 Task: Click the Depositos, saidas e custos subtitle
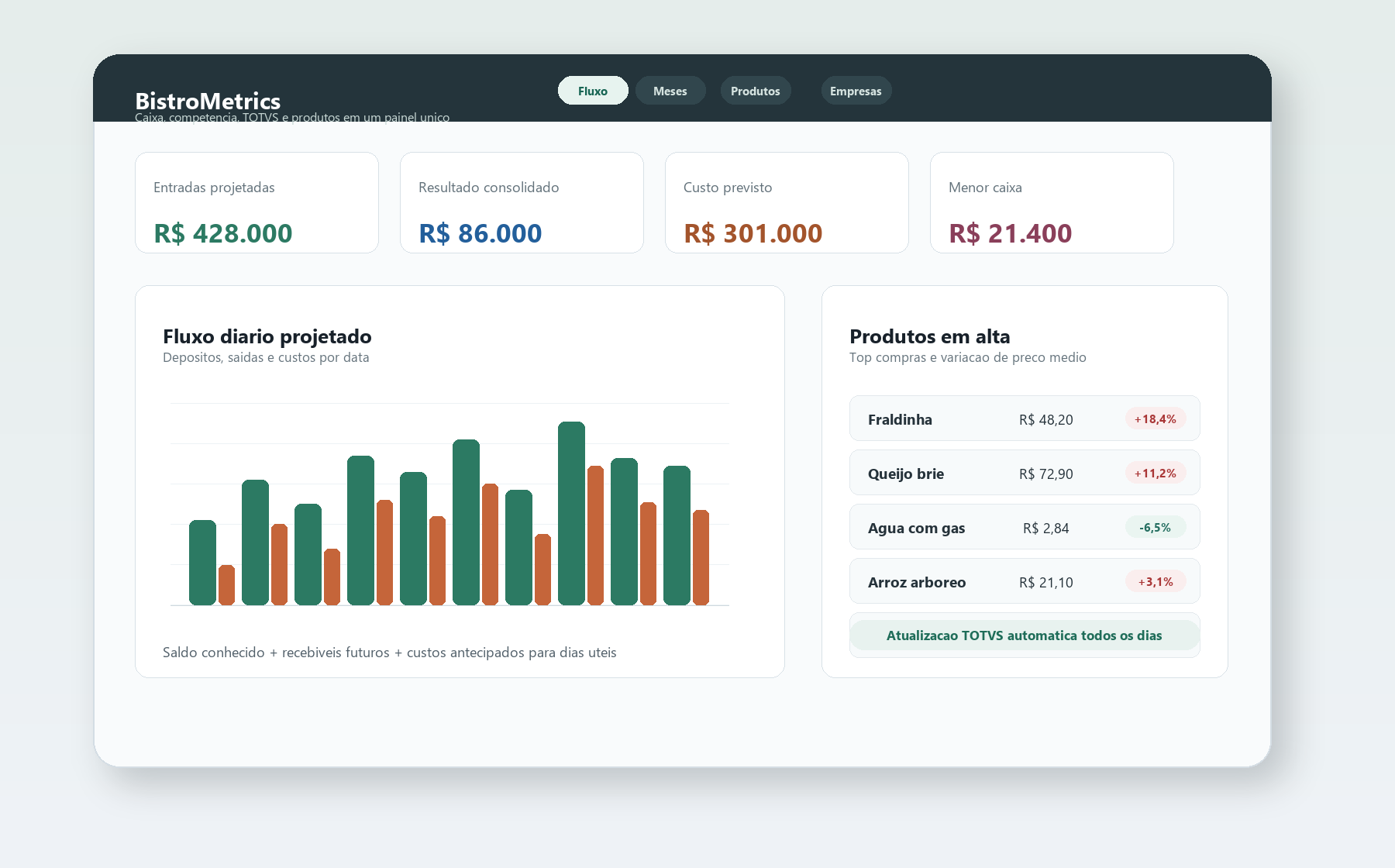click(x=266, y=357)
